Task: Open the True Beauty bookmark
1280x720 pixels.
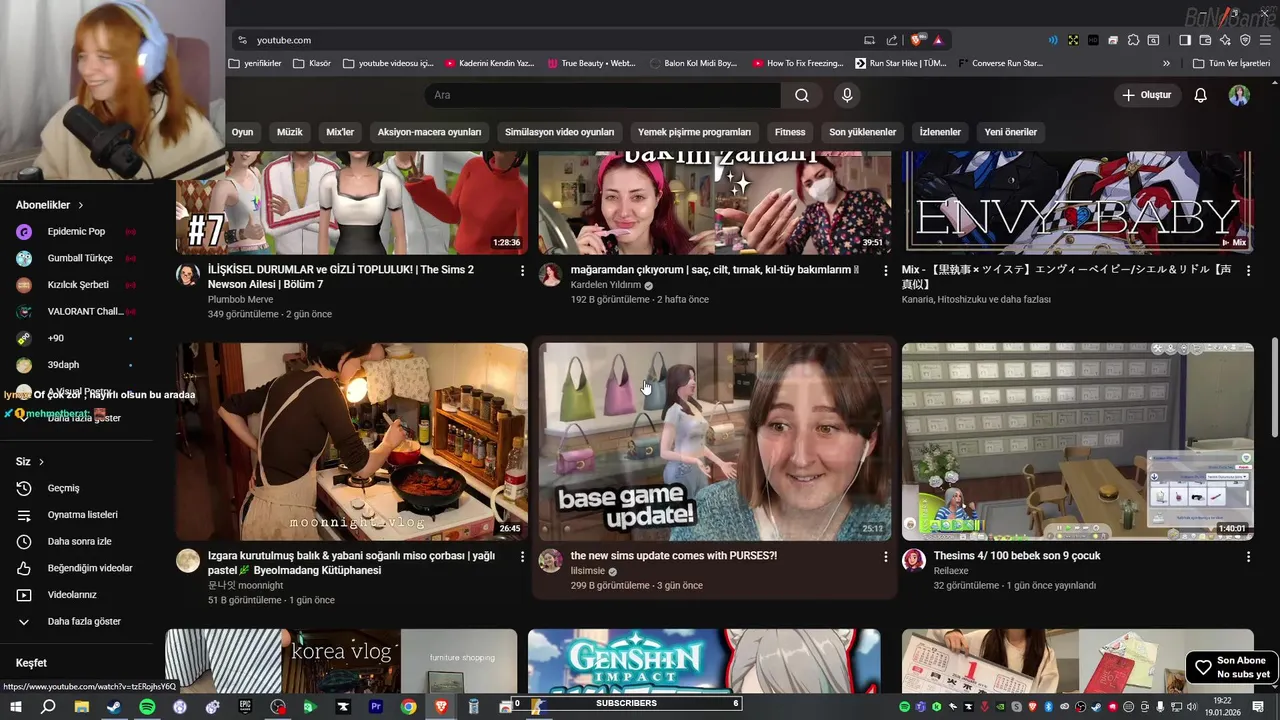Action: pos(591,63)
